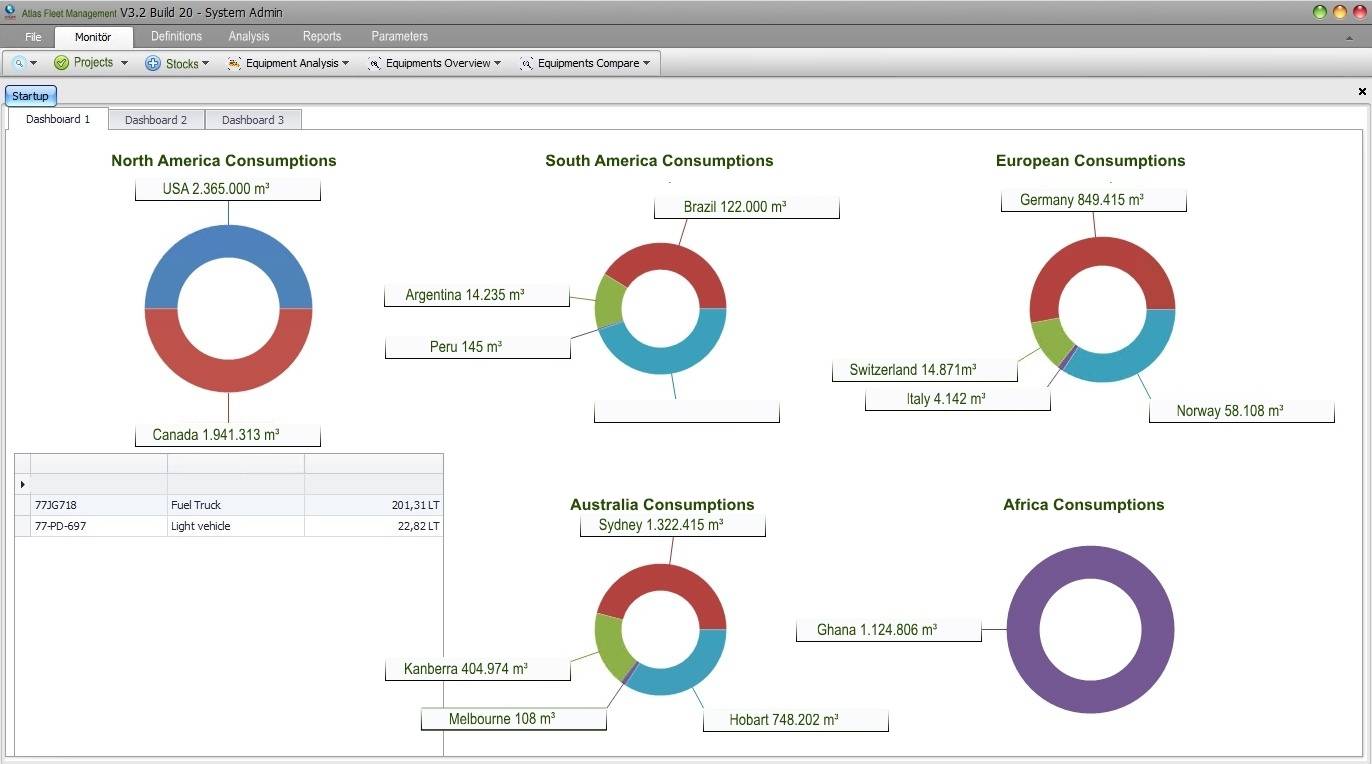Image resolution: width=1372 pixels, height=764 pixels.
Task: Click the 22,82 LT value cell
Action: tap(374, 526)
